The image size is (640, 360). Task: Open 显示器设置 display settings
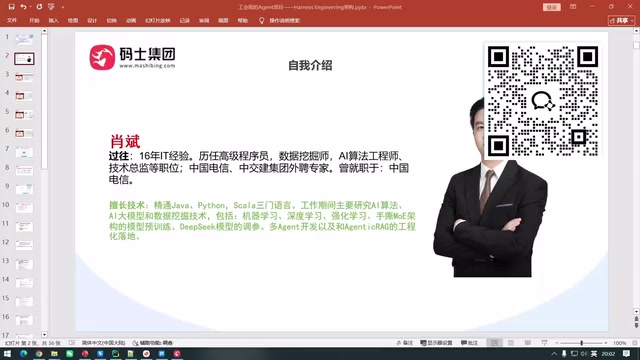pyautogui.click(x=436, y=343)
